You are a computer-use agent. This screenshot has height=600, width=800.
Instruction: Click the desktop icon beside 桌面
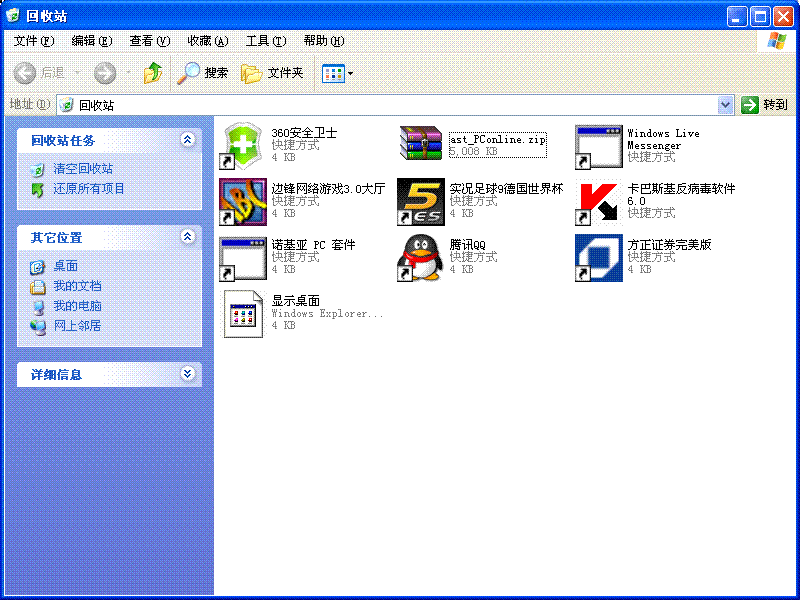(x=37, y=267)
